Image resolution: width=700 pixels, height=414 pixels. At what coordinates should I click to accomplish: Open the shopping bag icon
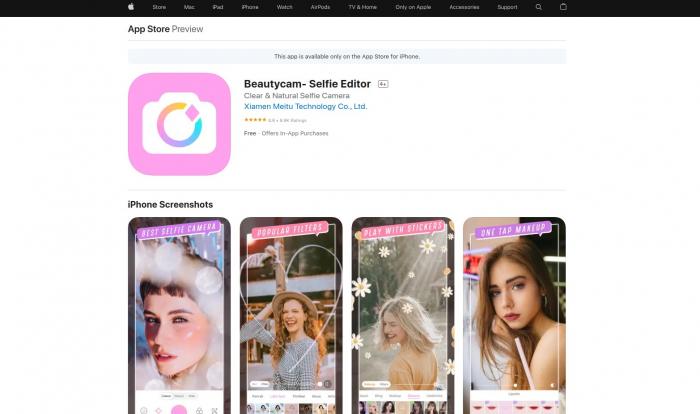pyautogui.click(x=564, y=7)
